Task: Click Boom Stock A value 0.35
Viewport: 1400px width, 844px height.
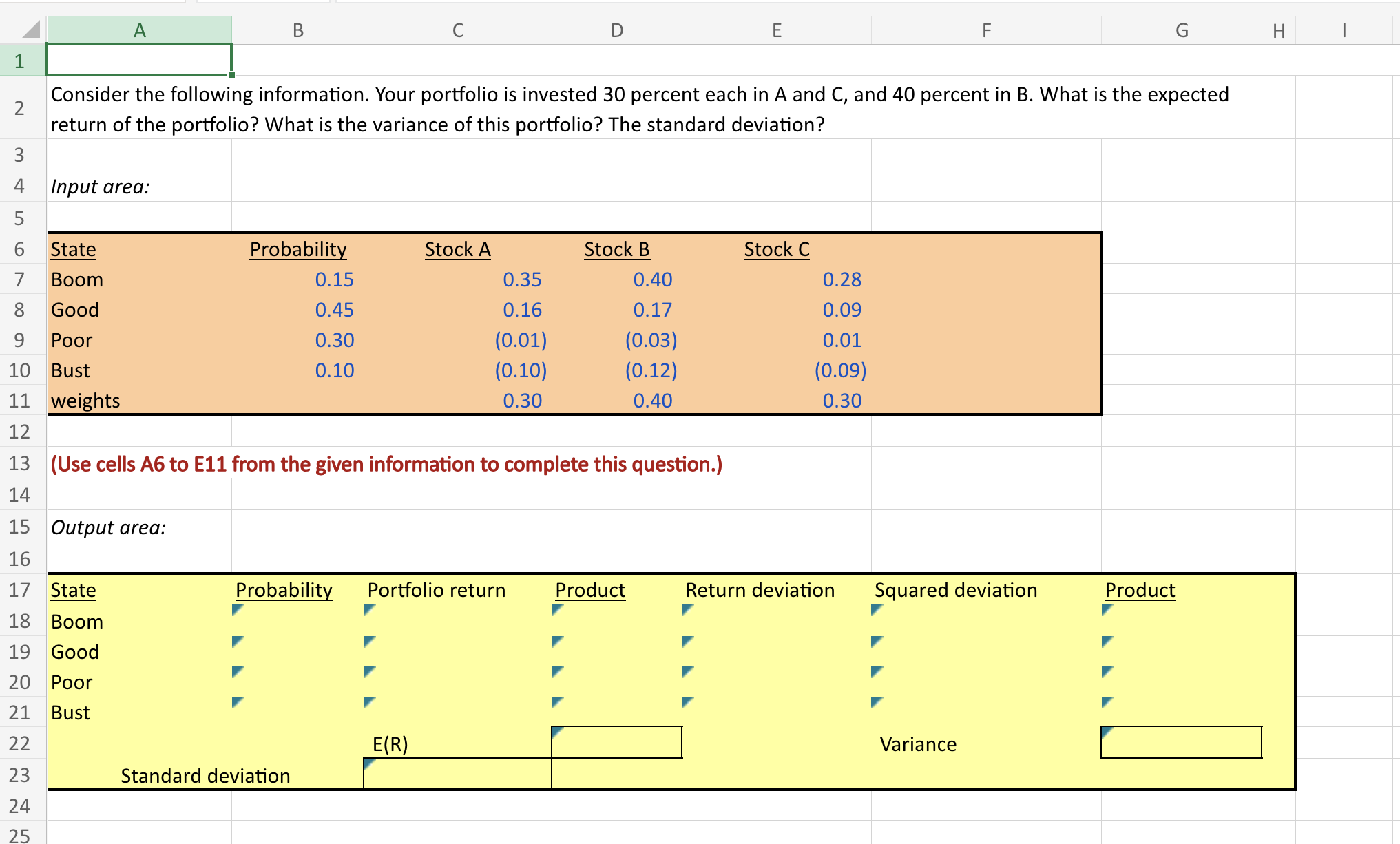Action: click(522, 279)
